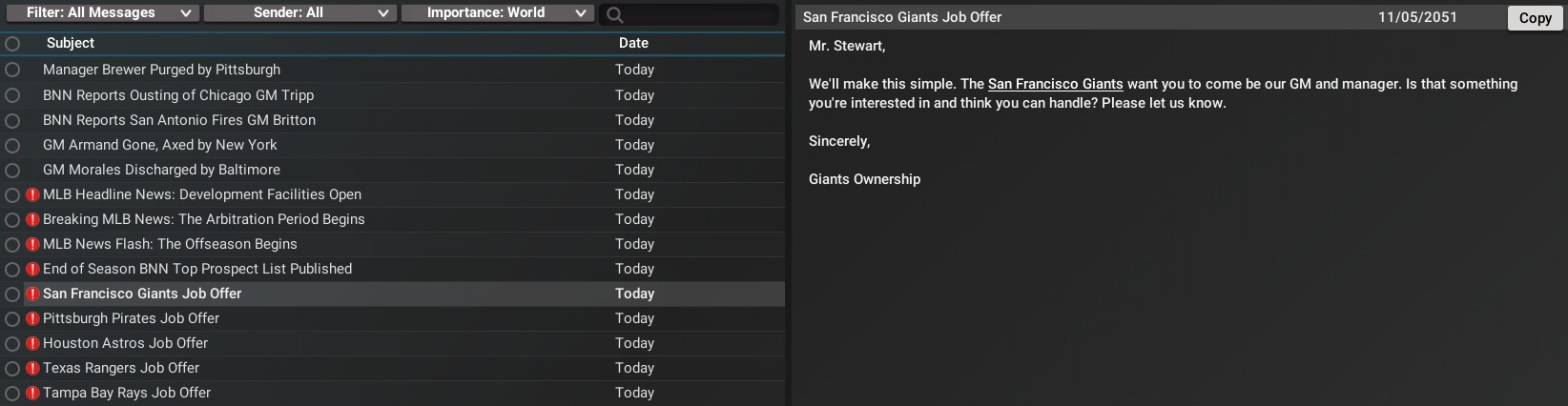Click alert icon on Texas Rangers offer
The height and width of the screenshot is (406, 1568).
click(32, 368)
